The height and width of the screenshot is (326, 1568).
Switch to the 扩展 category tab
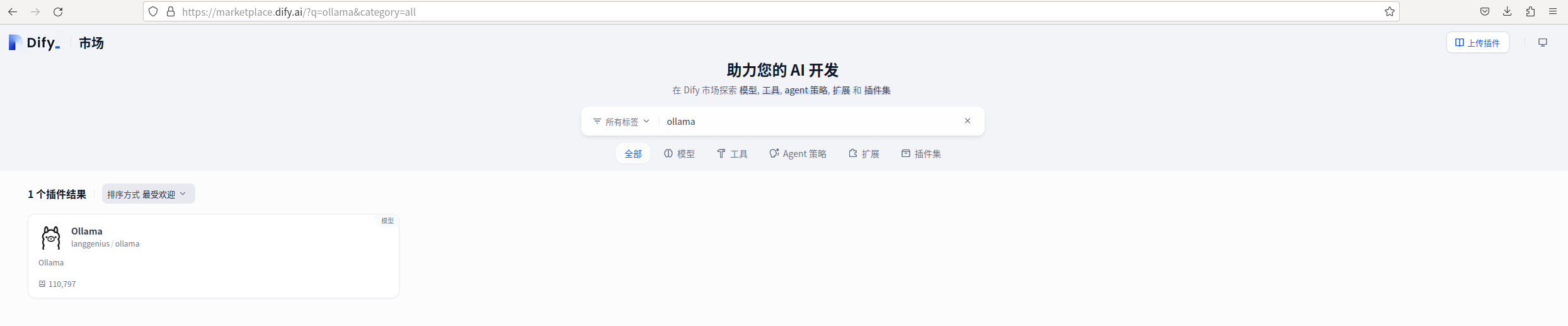coord(864,153)
